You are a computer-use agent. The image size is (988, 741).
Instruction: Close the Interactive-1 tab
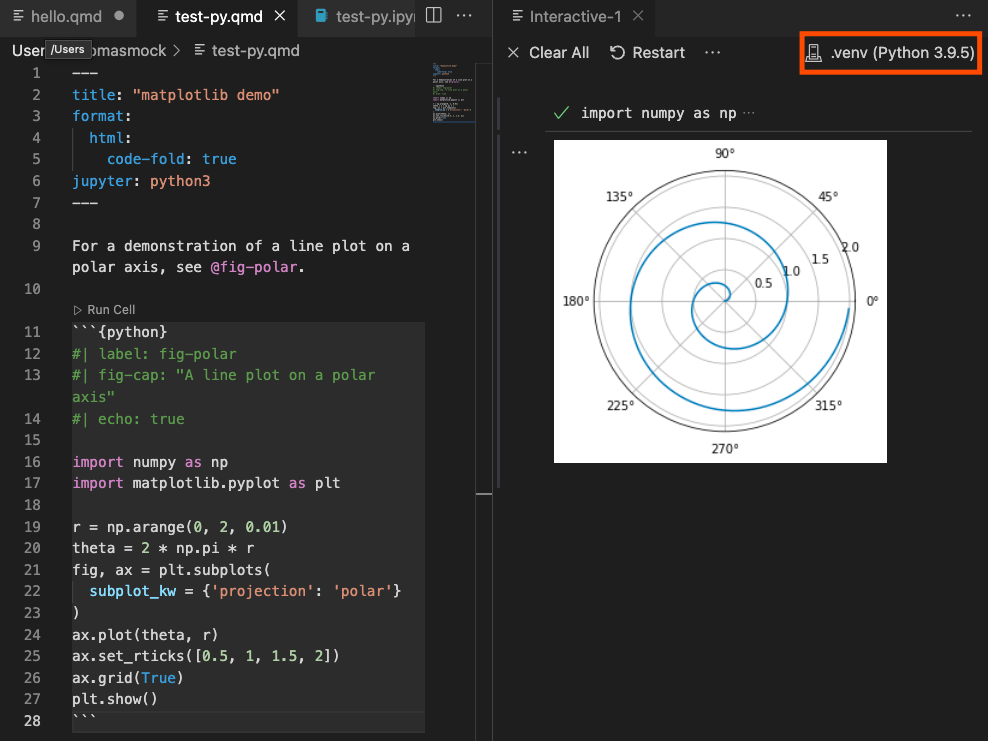[x=638, y=16]
